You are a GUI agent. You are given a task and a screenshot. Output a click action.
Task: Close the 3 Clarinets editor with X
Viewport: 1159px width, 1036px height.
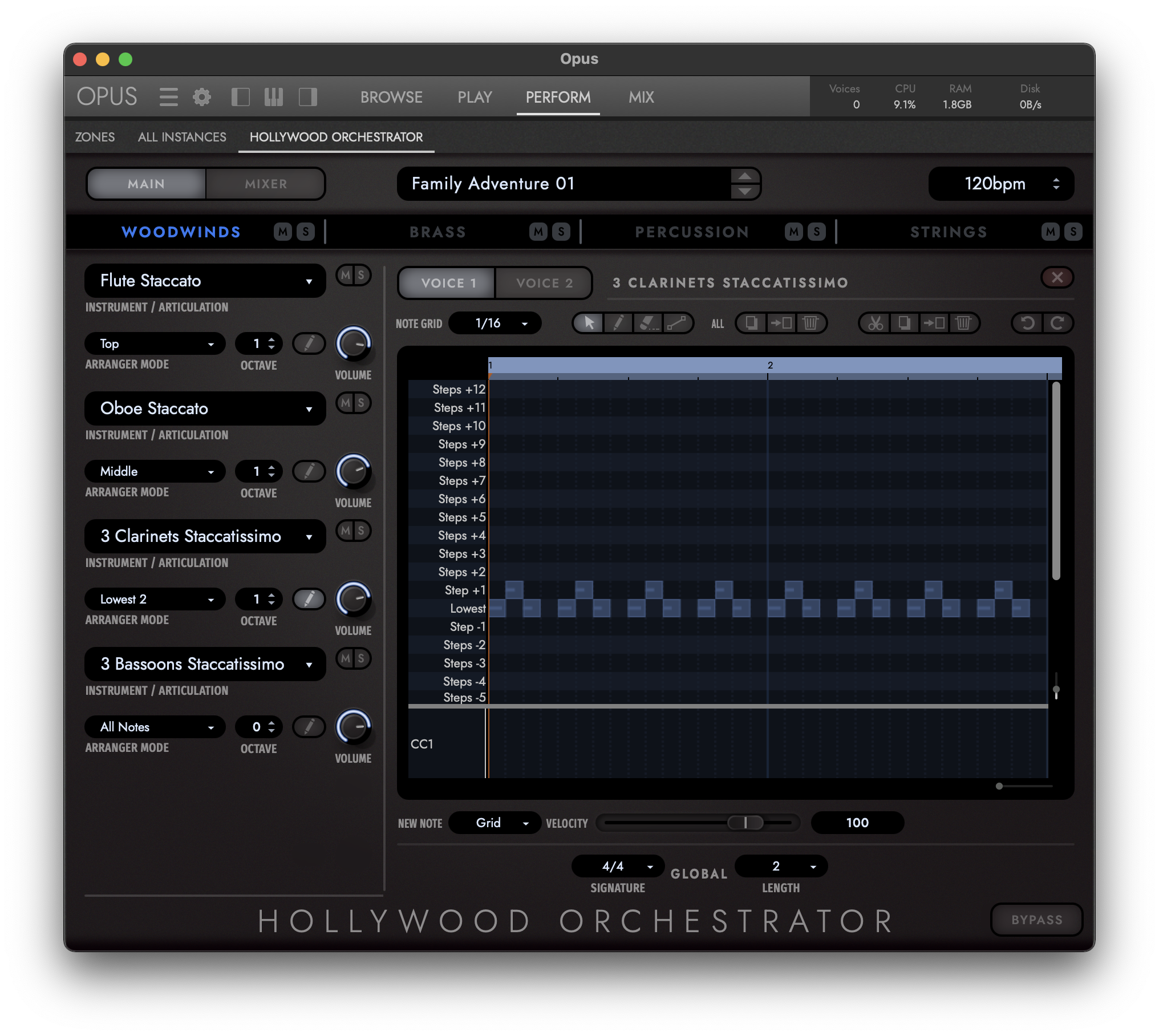[1057, 277]
